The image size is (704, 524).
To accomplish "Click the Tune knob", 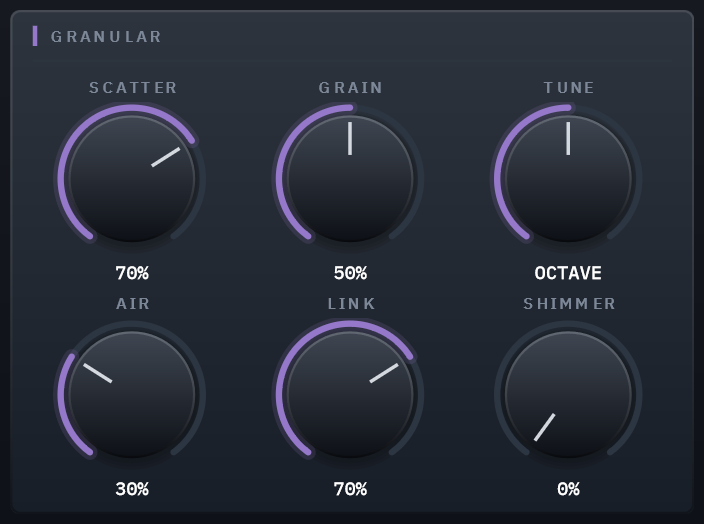I will click(568, 179).
